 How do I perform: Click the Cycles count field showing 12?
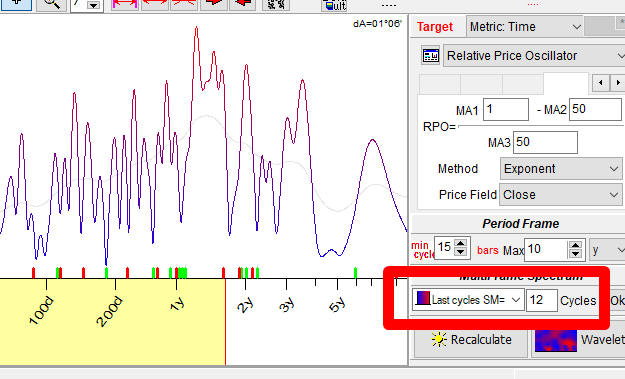pyautogui.click(x=541, y=300)
